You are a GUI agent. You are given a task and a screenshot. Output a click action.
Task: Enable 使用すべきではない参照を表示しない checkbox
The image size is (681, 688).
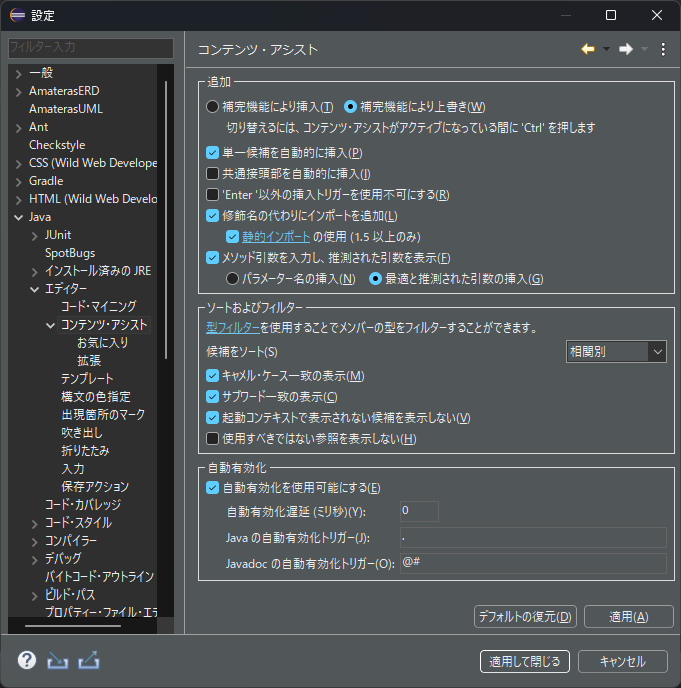pos(212,439)
